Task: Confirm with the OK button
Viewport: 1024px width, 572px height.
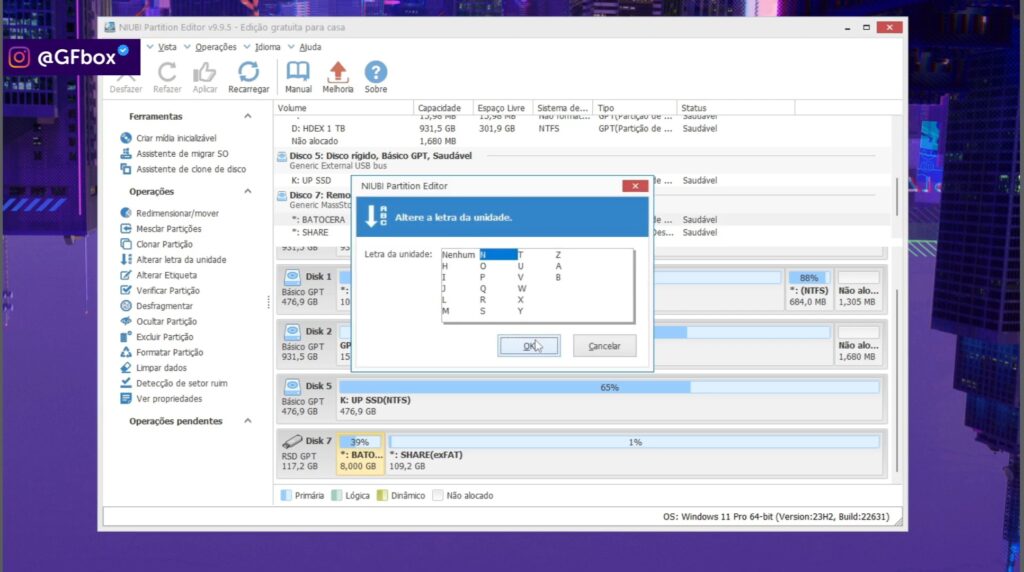Action: click(529, 346)
